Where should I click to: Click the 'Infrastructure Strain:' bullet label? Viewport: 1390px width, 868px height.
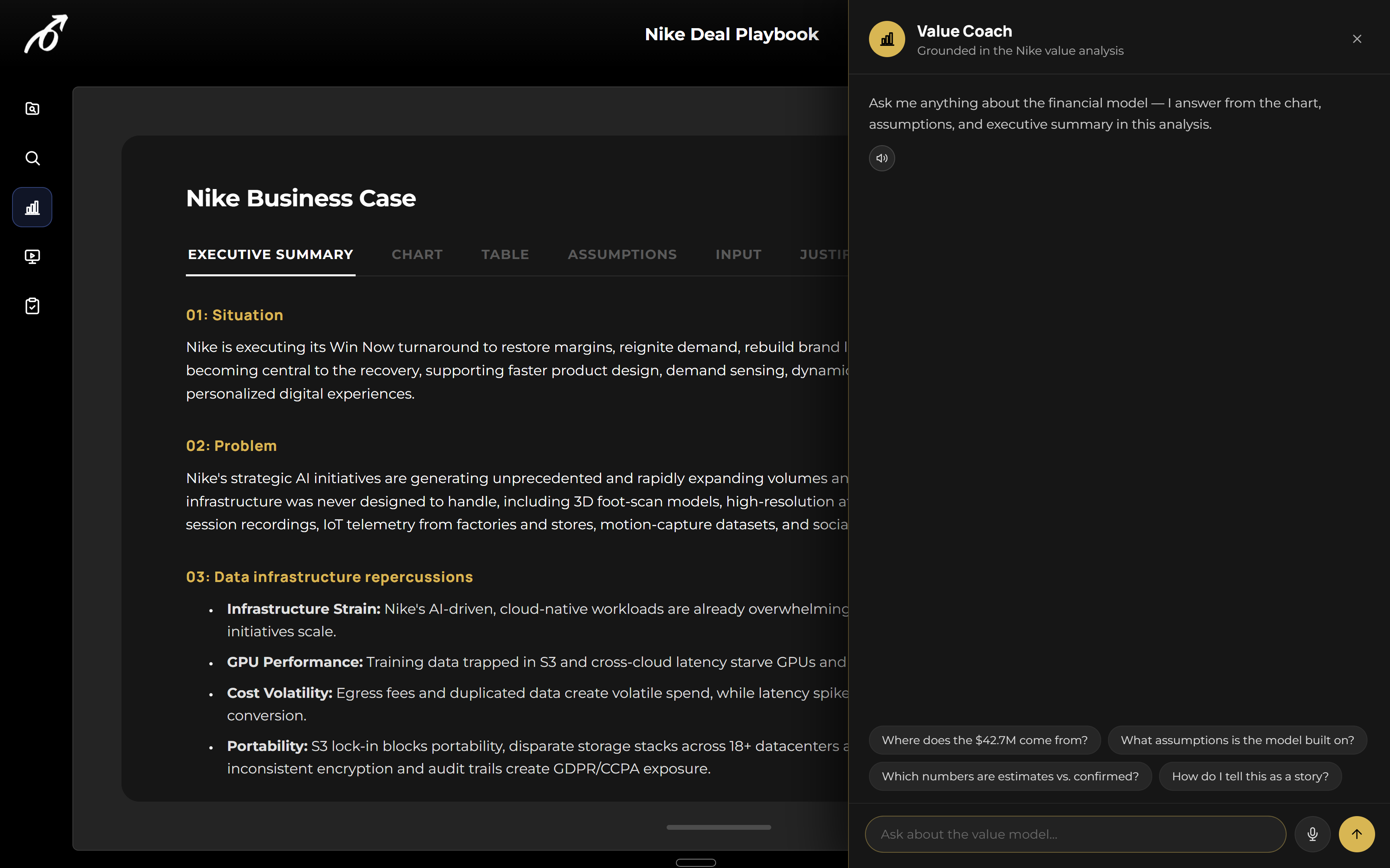(x=304, y=609)
